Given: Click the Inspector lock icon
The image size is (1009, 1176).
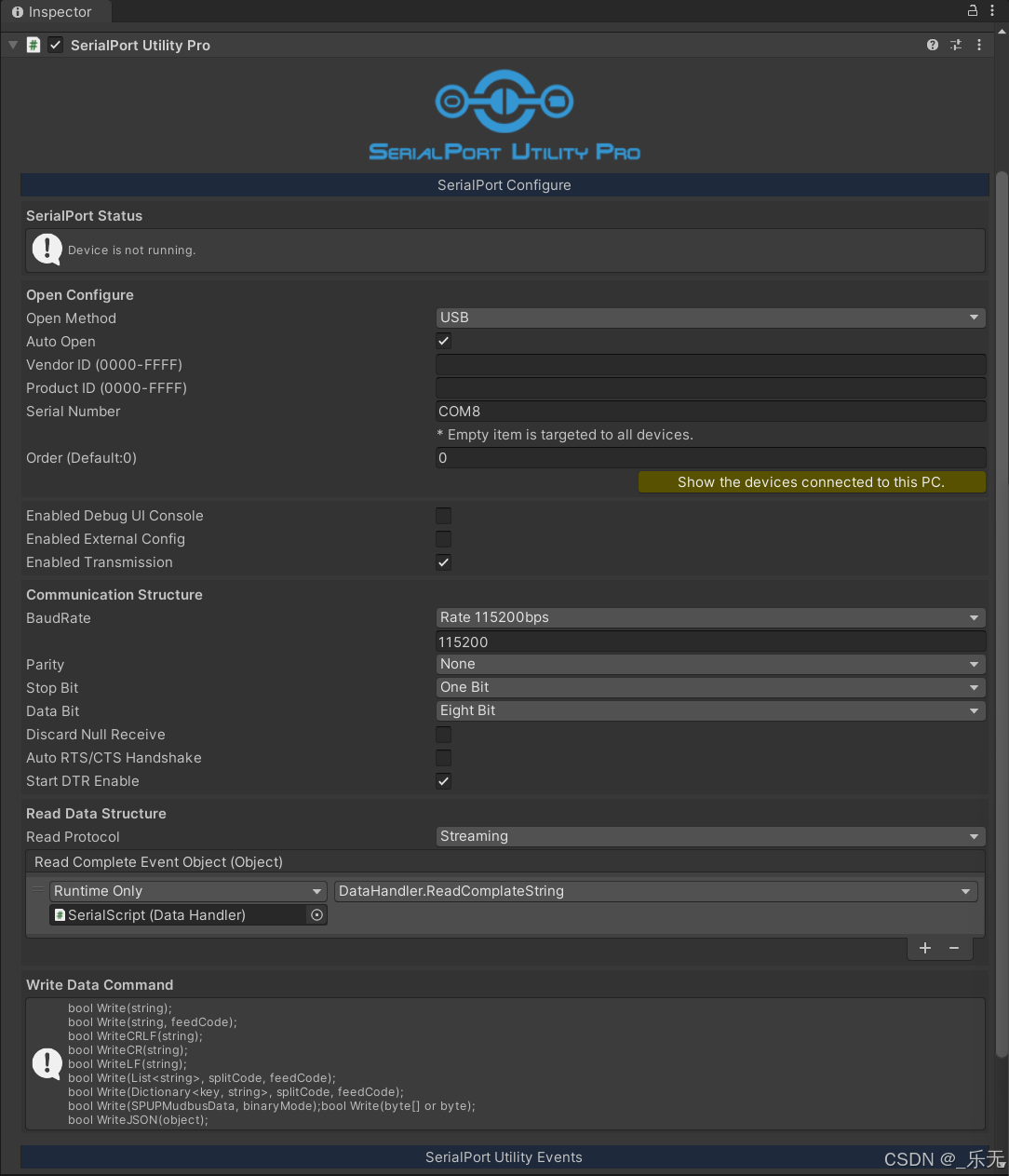Looking at the screenshot, I should pyautogui.click(x=973, y=10).
